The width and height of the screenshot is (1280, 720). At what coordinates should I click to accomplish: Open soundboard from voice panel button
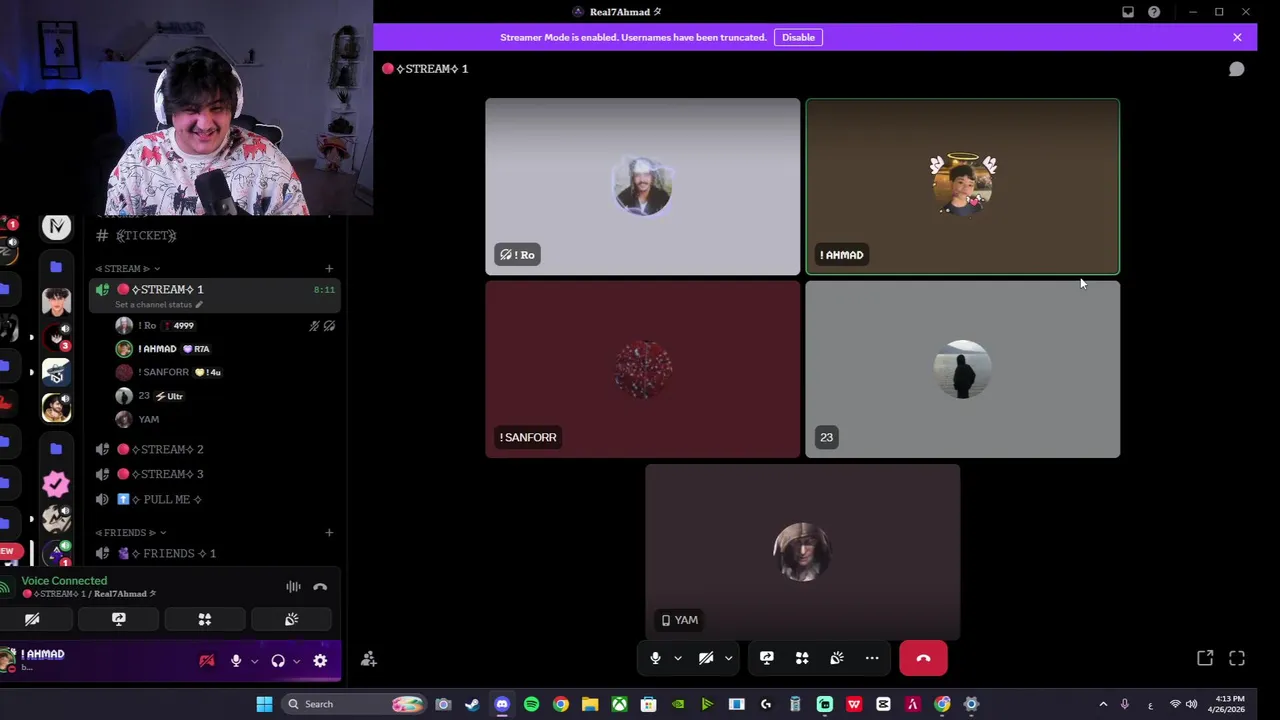[x=291, y=619]
